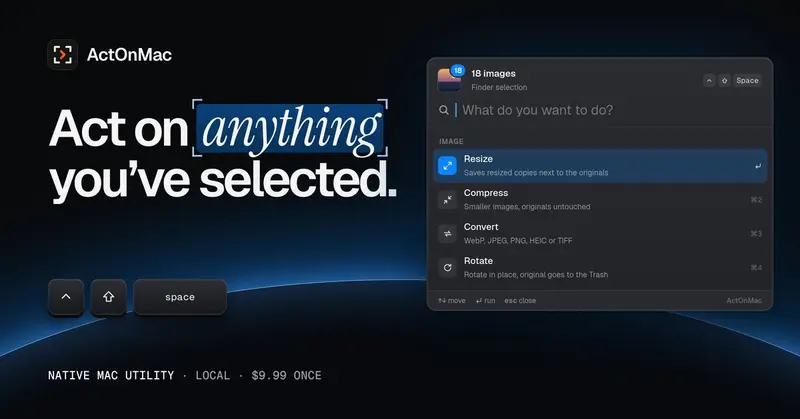The width and height of the screenshot is (800, 419).
Task: Click the large control caret keycap
Action: point(66,297)
